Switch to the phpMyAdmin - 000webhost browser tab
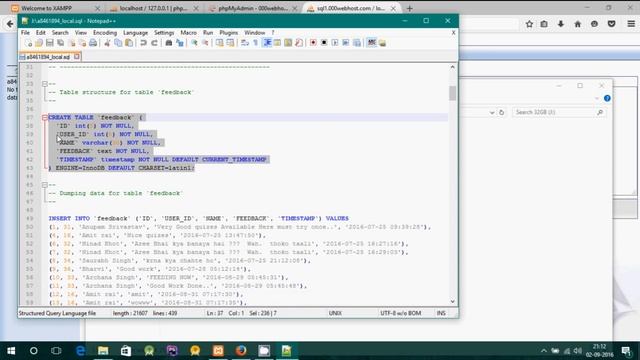 [252, 8]
